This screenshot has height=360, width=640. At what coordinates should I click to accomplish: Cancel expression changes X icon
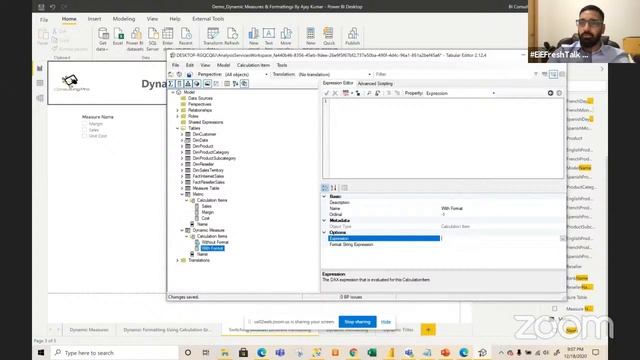(335, 93)
